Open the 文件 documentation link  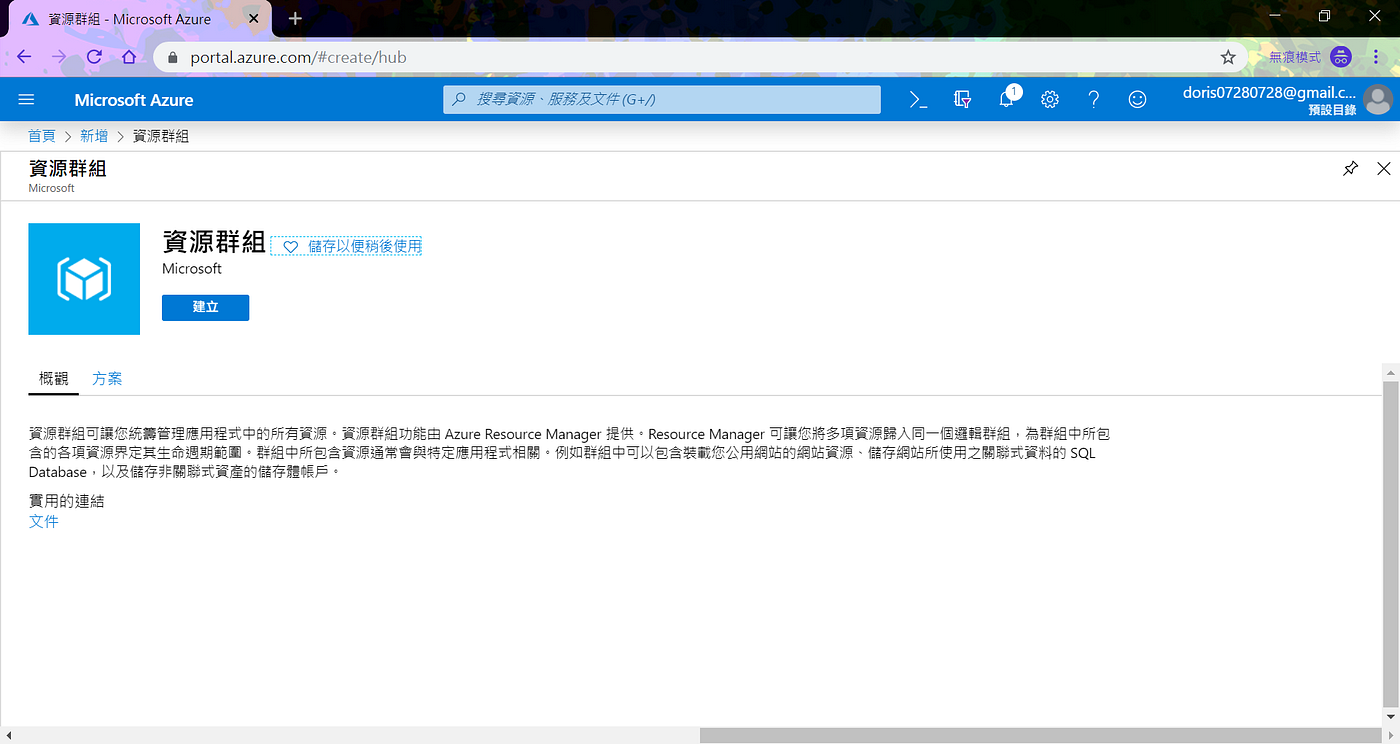point(43,521)
